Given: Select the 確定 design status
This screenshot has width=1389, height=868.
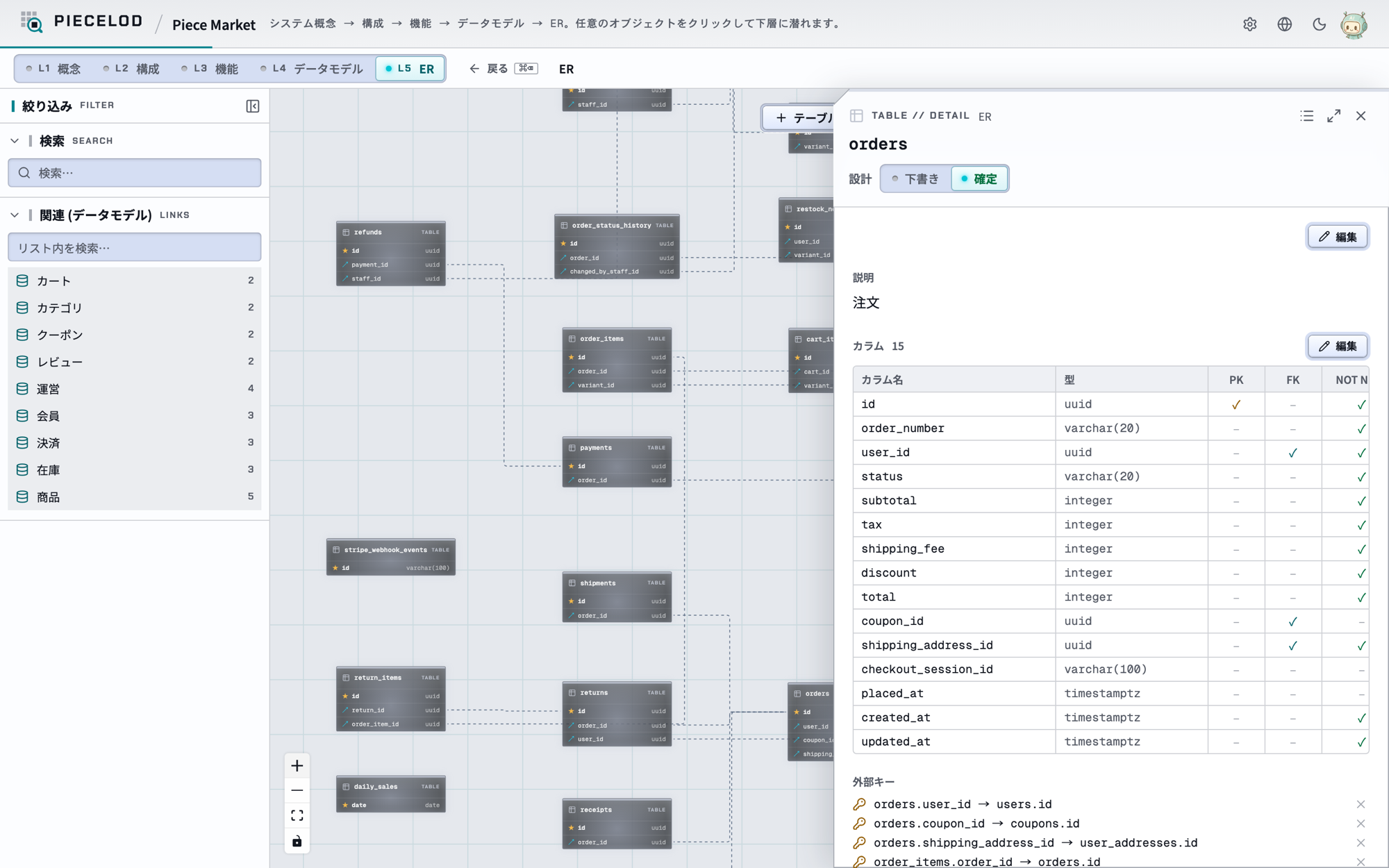Looking at the screenshot, I should pos(979,178).
